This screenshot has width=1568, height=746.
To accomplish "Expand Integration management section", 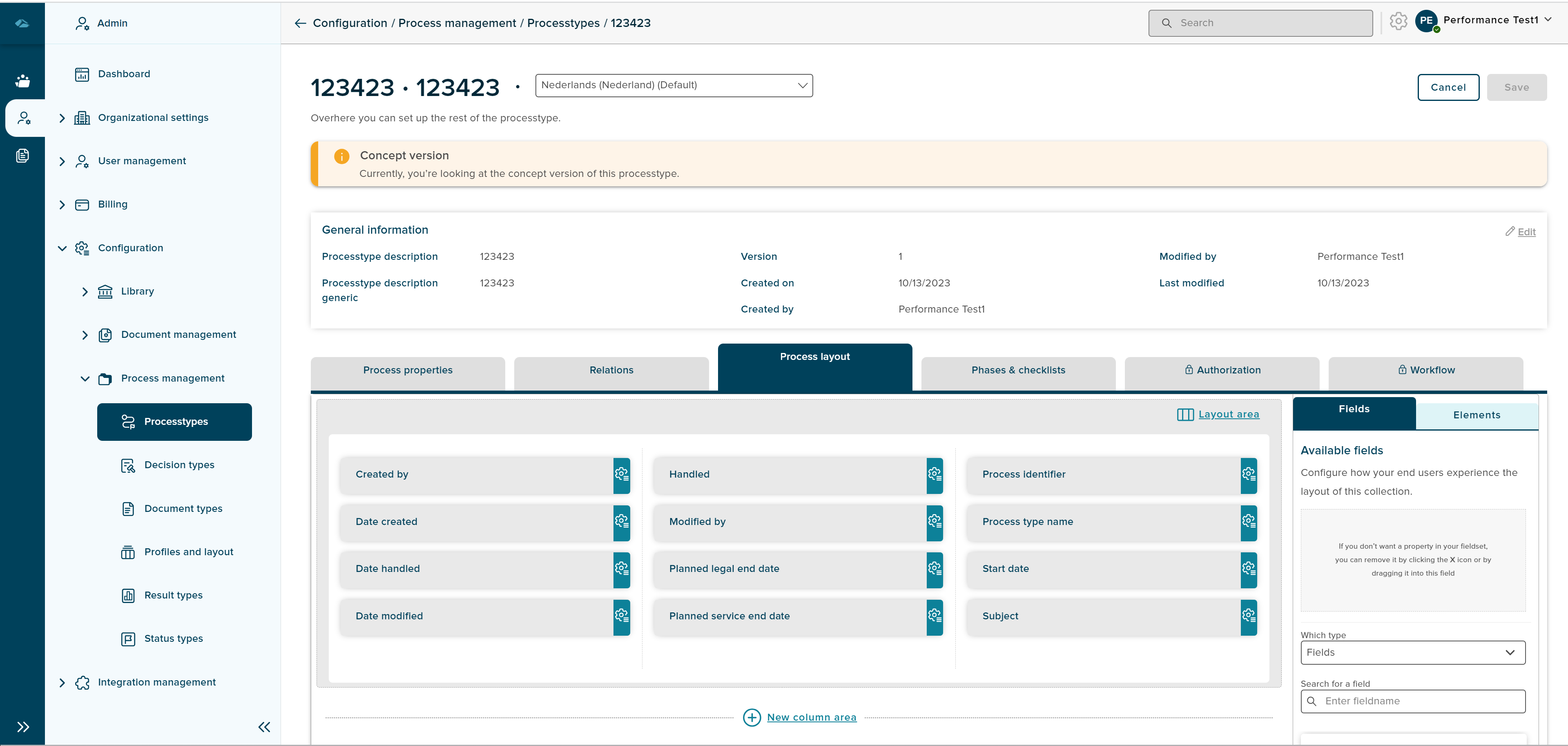I will click(62, 683).
